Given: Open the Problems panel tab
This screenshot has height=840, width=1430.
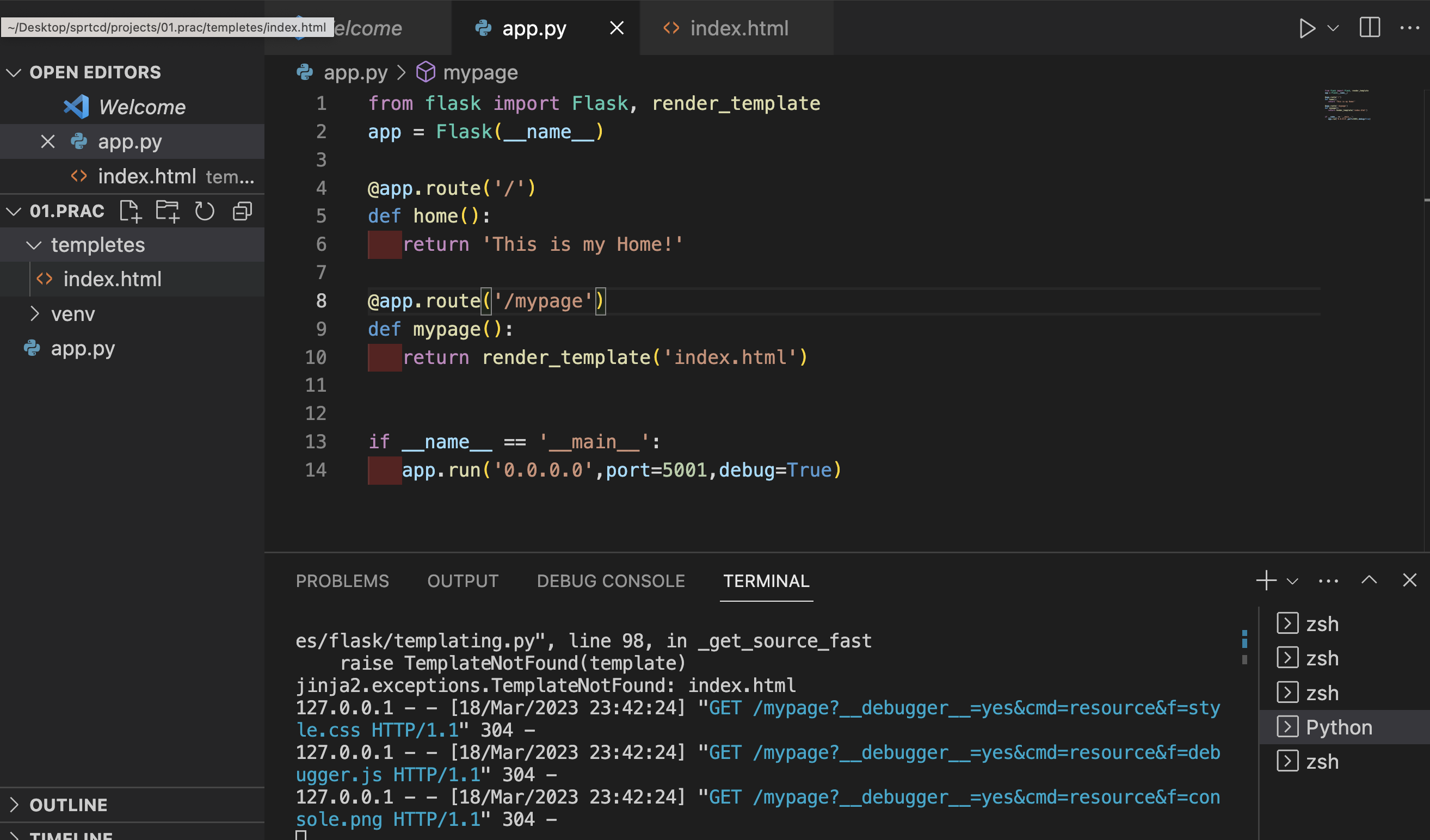Looking at the screenshot, I should point(342,581).
